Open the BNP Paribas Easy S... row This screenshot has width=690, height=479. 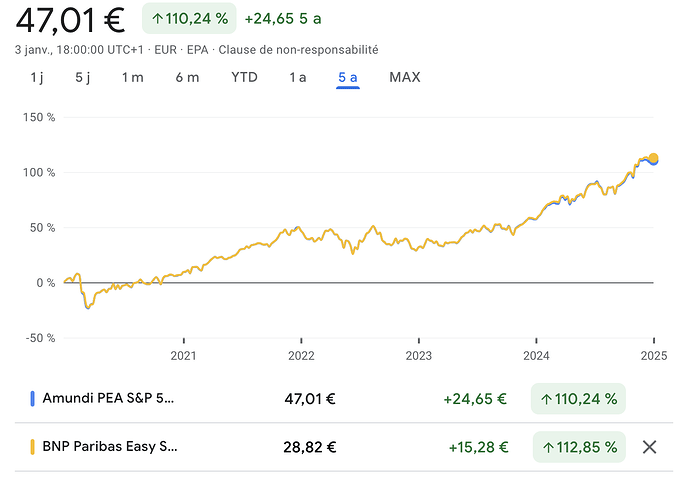pyautogui.click(x=344, y=447)
